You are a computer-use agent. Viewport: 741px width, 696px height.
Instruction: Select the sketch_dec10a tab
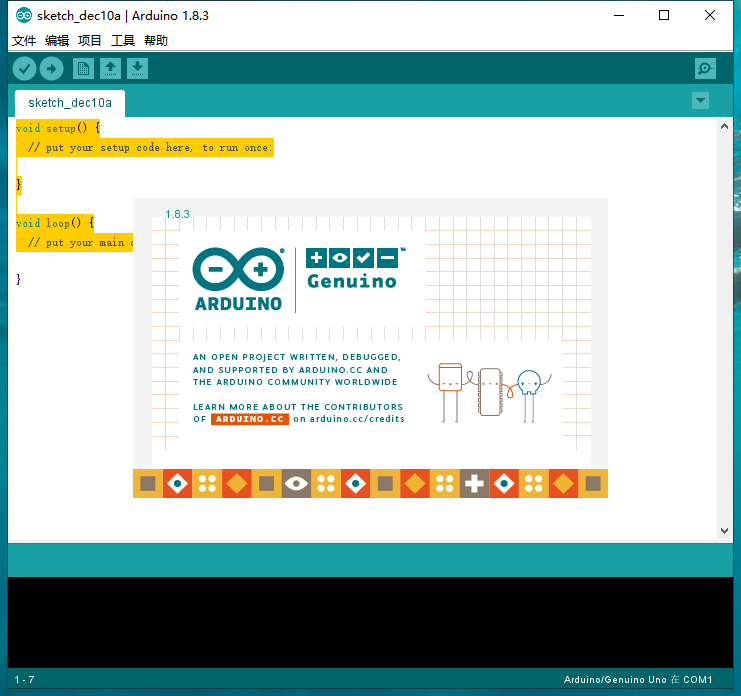pos(70,103)
